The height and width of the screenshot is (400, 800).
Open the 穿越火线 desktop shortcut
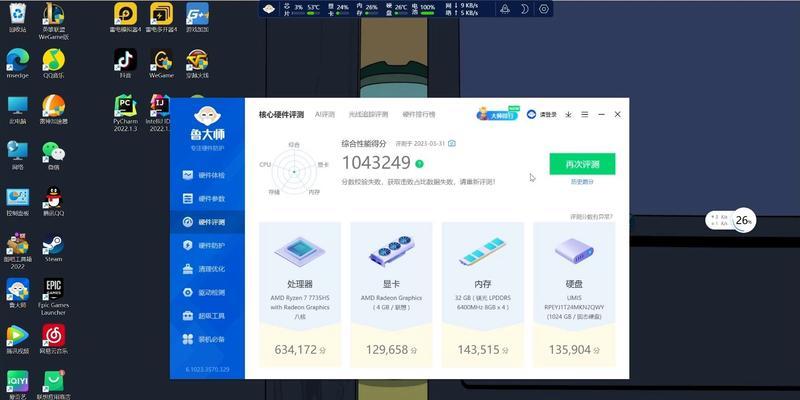tap(197, 64)
